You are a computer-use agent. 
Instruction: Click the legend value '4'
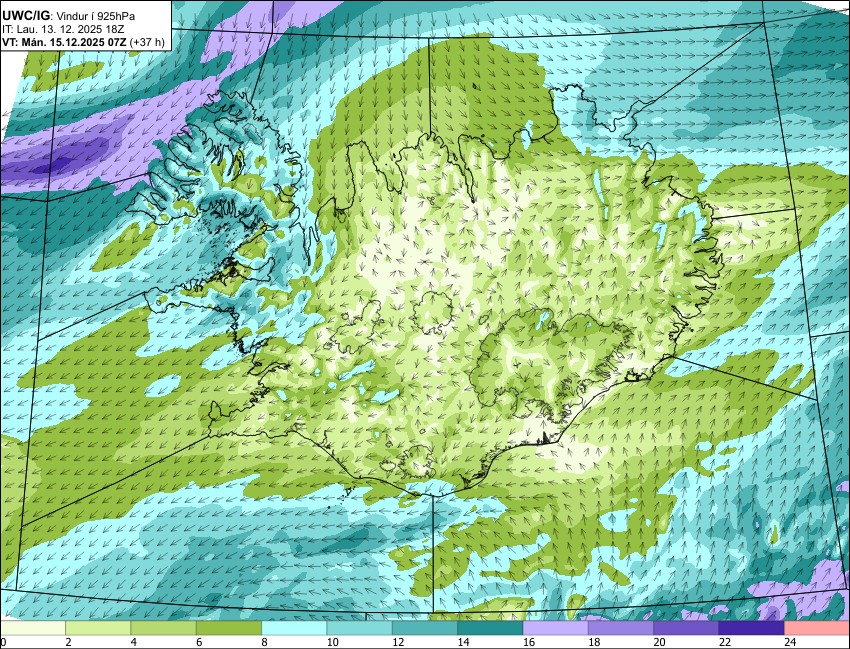point(133,642)
